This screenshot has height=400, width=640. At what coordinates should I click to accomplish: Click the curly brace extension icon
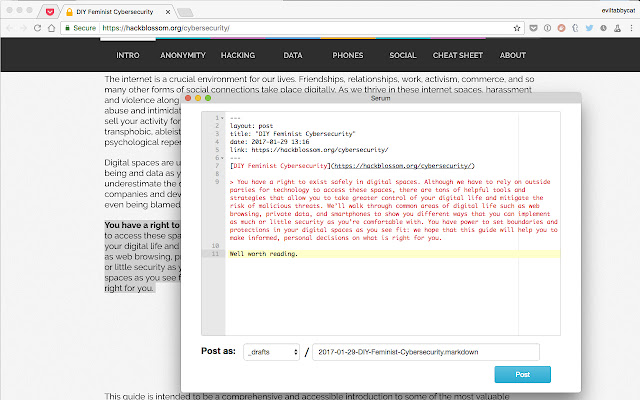click(x=575, y=28)
